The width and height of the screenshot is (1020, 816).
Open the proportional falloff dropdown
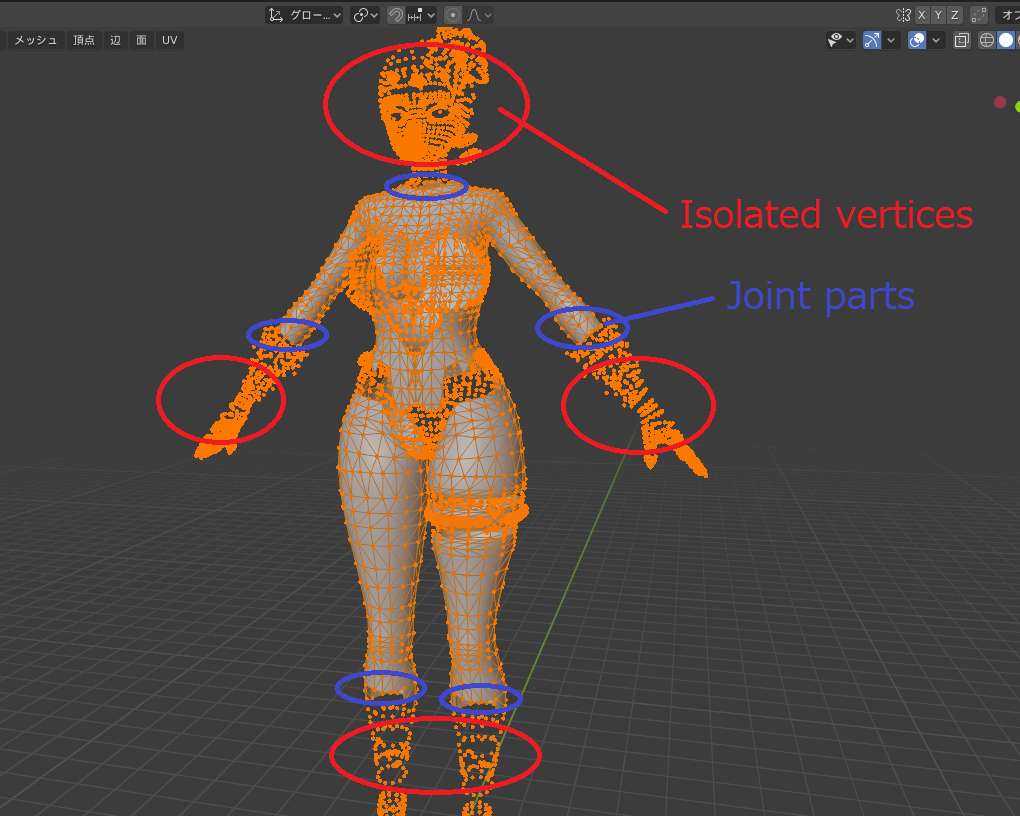click(x=479, y=15)
